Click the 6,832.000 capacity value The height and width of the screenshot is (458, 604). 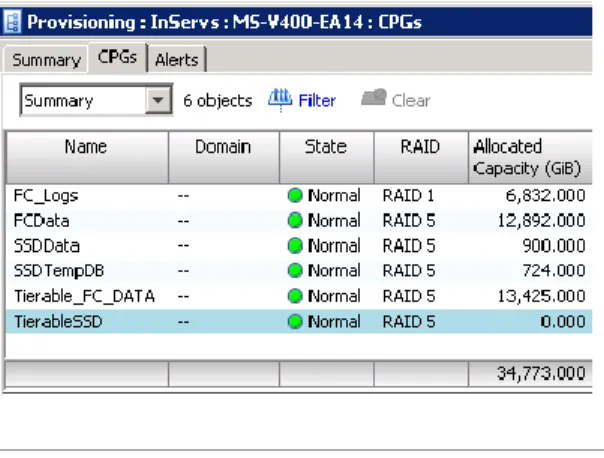point(545,196)
